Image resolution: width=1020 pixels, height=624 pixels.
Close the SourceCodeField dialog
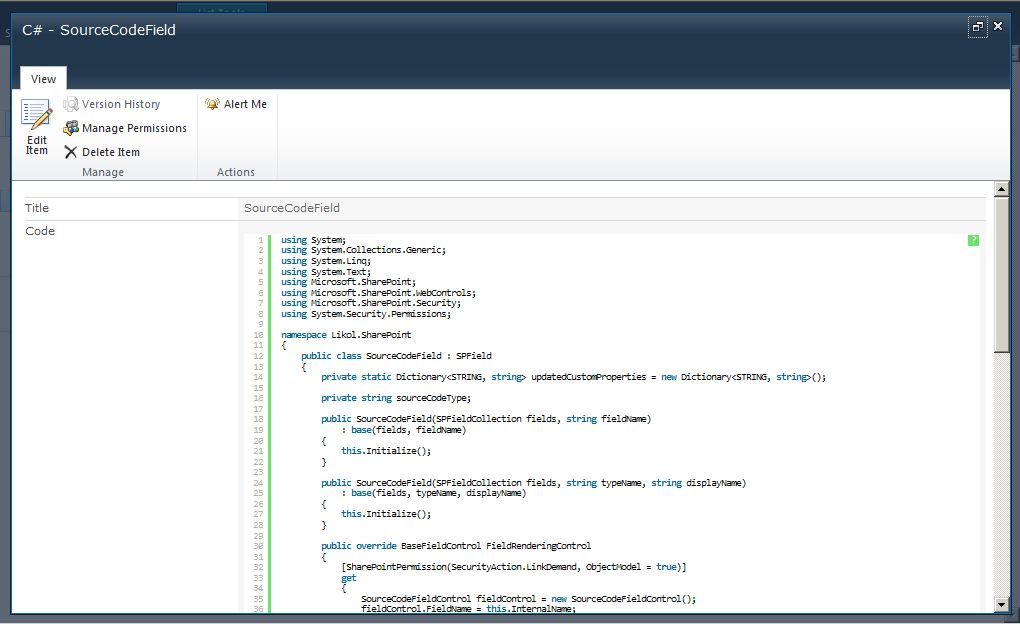(998, 27)
